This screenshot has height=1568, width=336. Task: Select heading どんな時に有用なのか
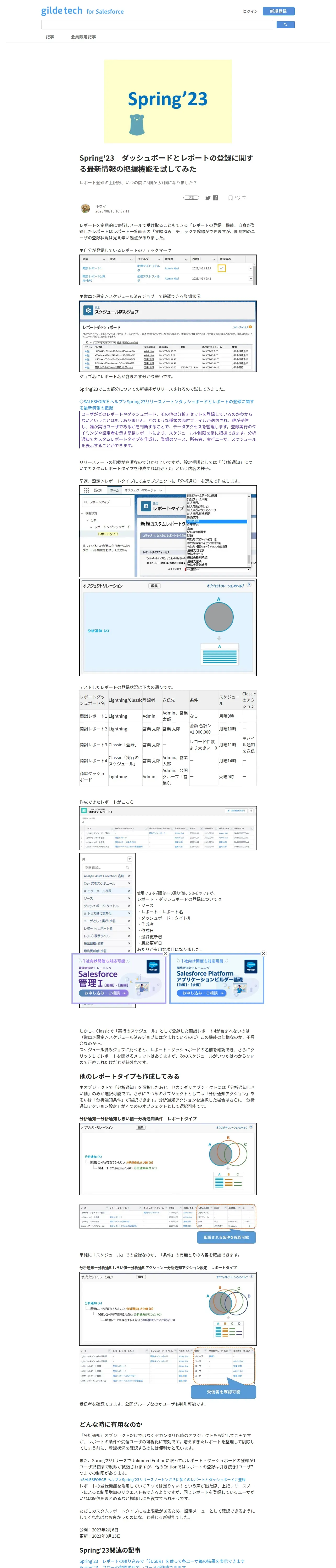point(110,1424)
